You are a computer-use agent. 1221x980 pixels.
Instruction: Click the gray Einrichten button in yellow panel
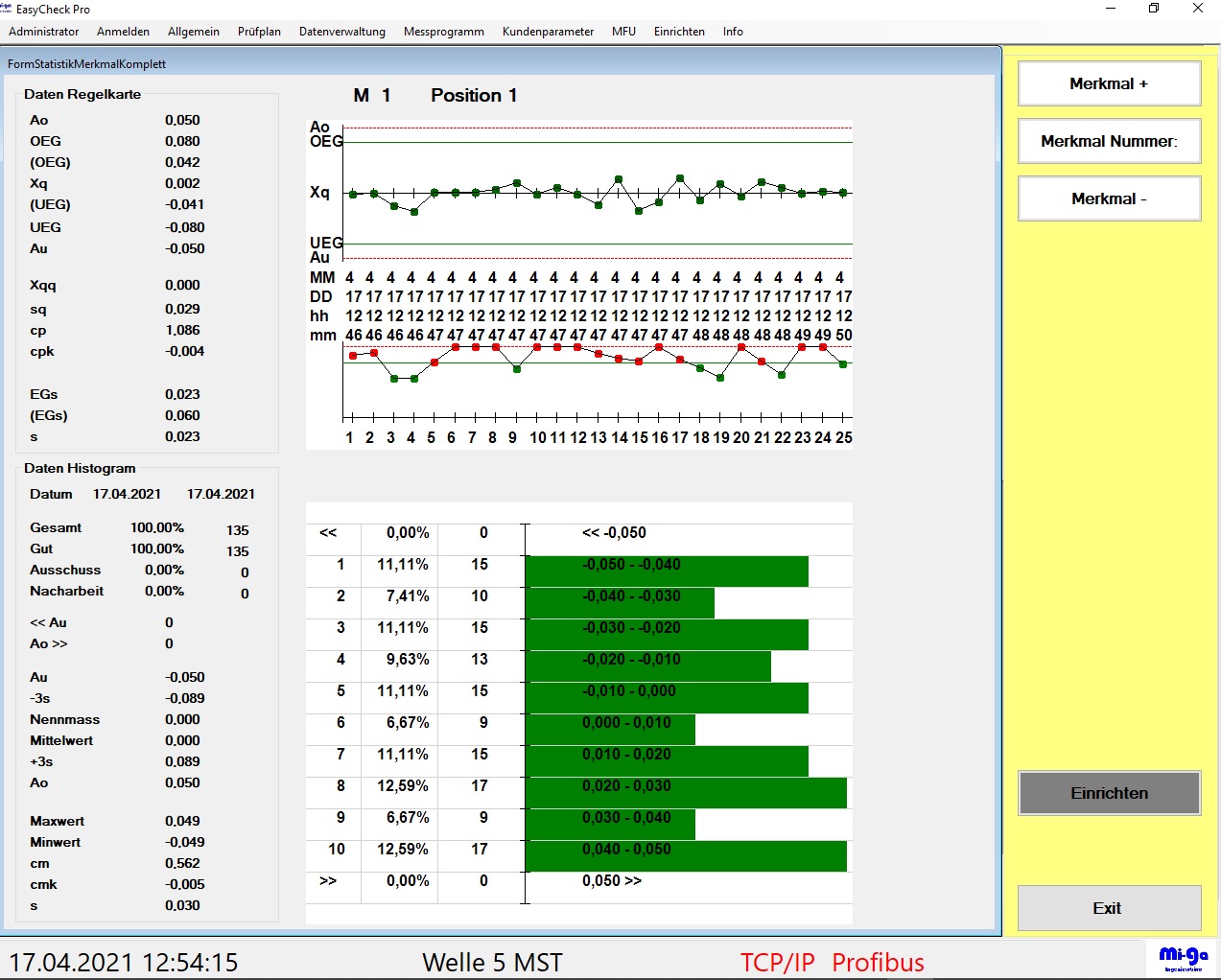pos(1109,793)
